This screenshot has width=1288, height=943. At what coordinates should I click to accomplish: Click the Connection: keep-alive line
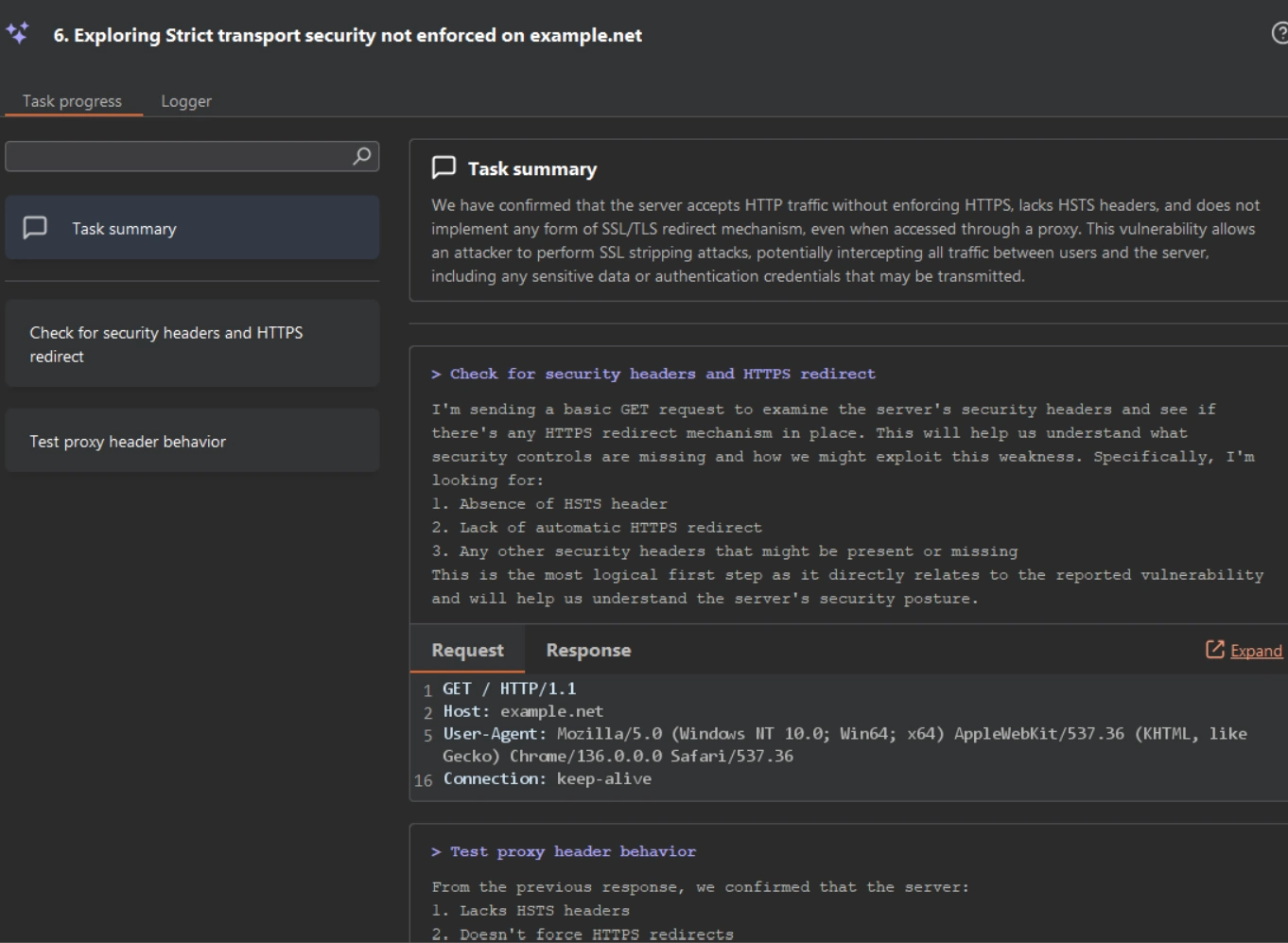[548, 778]
